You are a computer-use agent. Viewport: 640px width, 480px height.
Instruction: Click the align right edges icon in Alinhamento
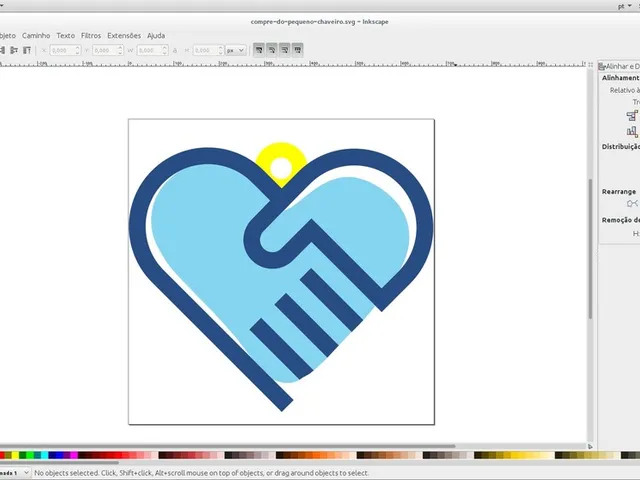(632, 116)
